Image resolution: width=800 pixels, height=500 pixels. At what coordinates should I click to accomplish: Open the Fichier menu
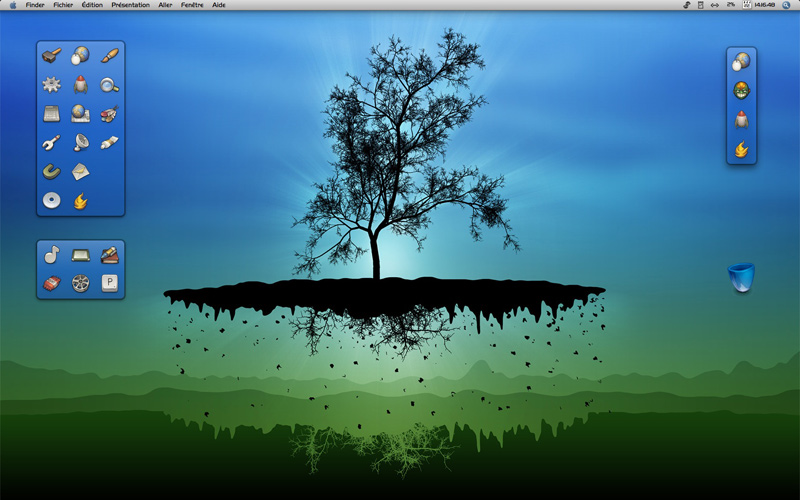pyautogui.click(x=63, y=5)
